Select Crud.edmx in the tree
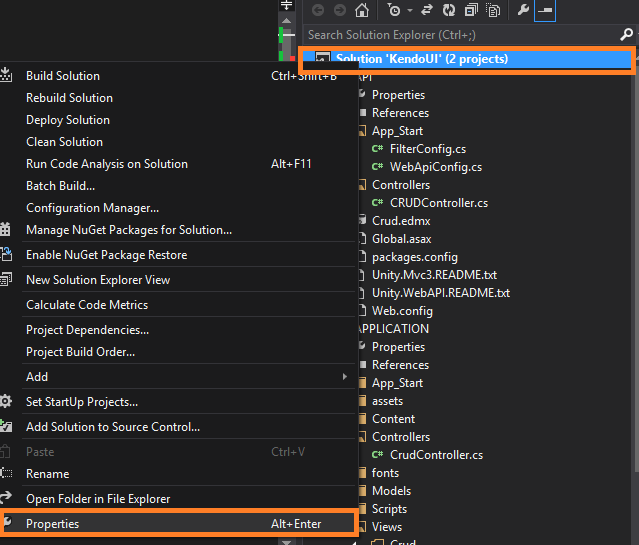This screenshot has height=545, width=639. point(401,221)
